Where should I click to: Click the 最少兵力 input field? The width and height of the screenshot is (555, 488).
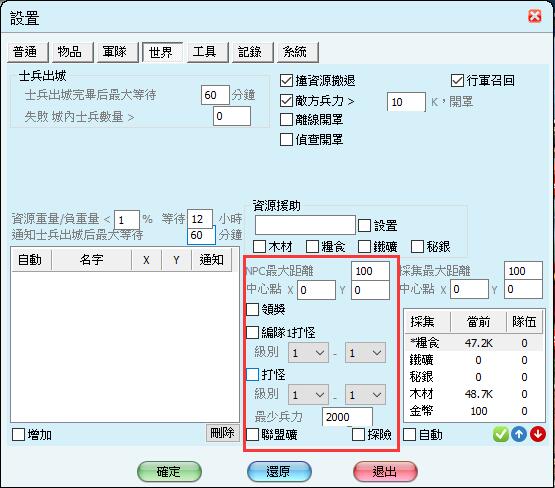click(347, 417)
